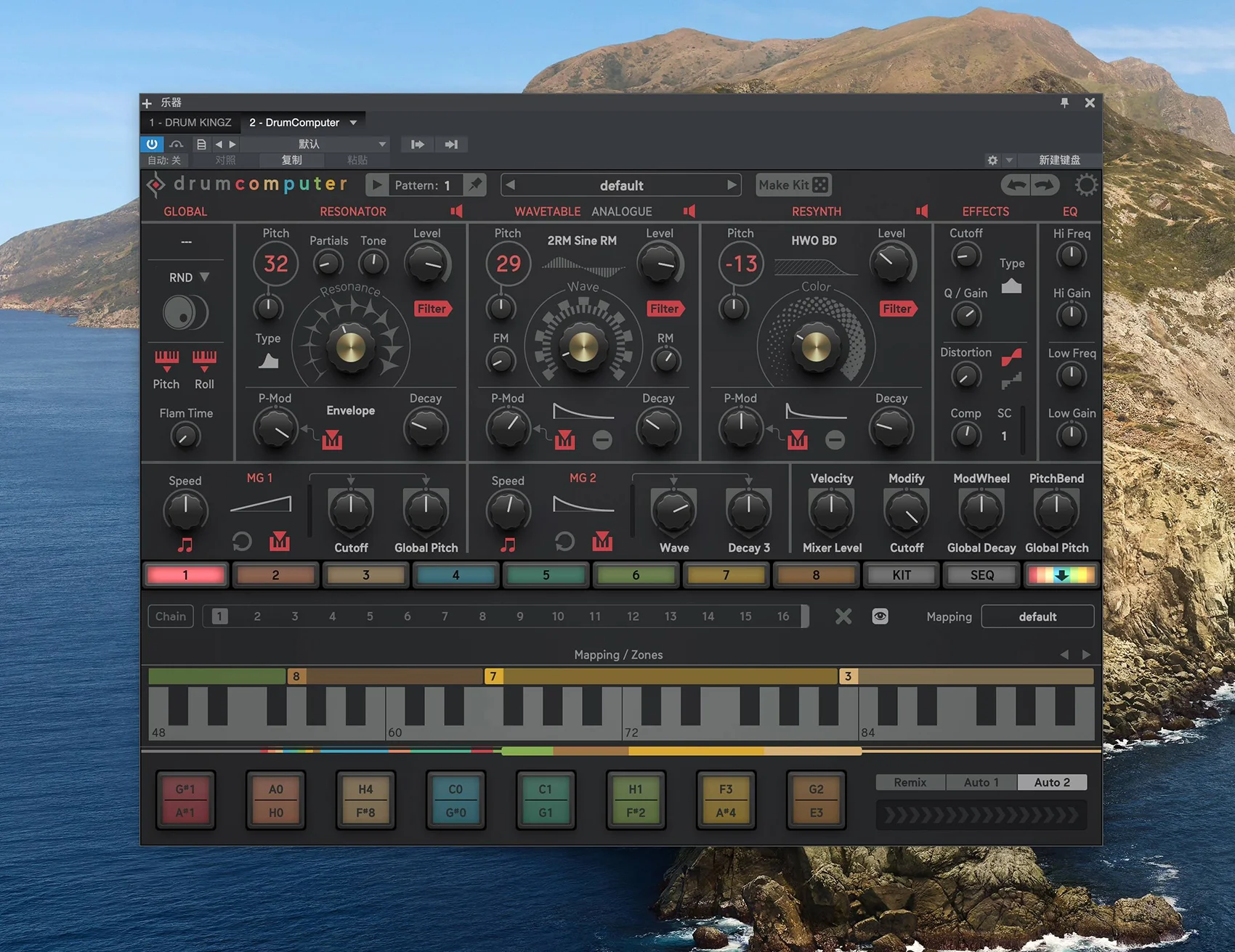Screen dimensions: 1235x952
Task: Select drum channel 4 tab
Action: click(455, 575)
